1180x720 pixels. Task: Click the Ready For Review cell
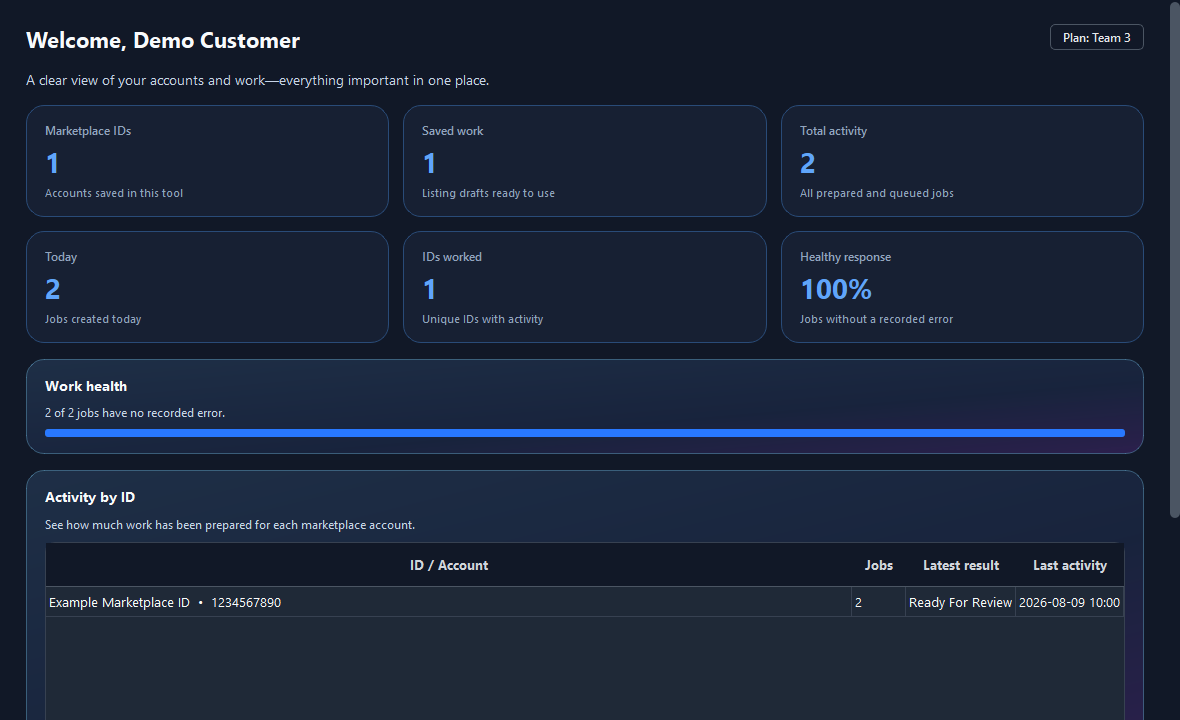tap(960, 603)
